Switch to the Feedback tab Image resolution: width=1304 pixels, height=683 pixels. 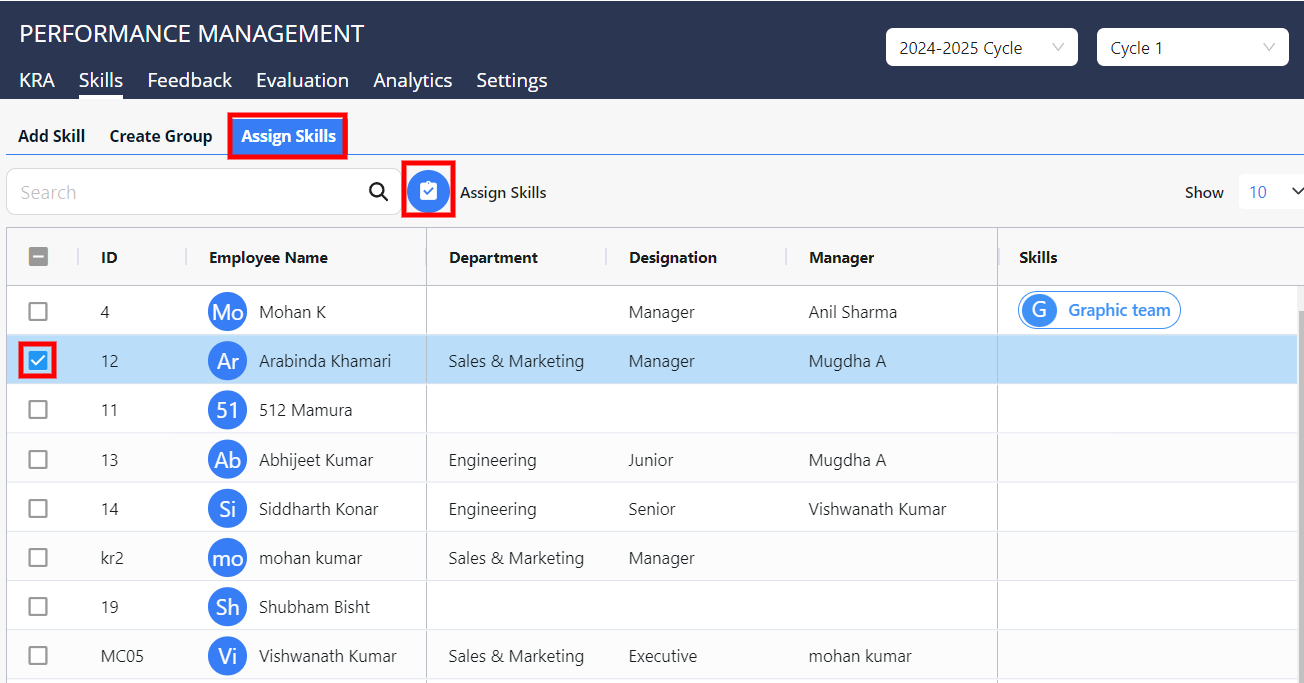pos(189,80)
